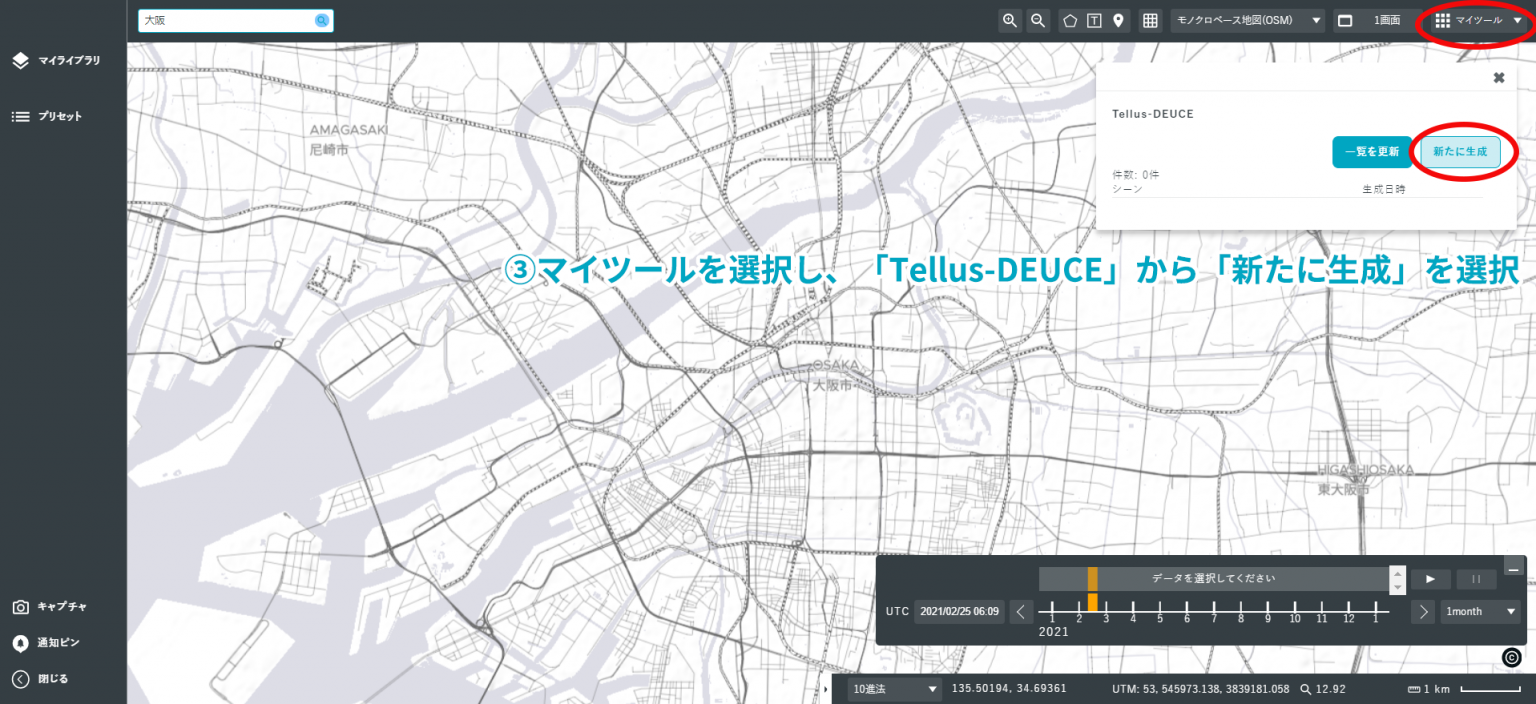This screenshot has height=704, width=1536.
Task: Click the zoom in magnifier icon
Action: 1010,21
